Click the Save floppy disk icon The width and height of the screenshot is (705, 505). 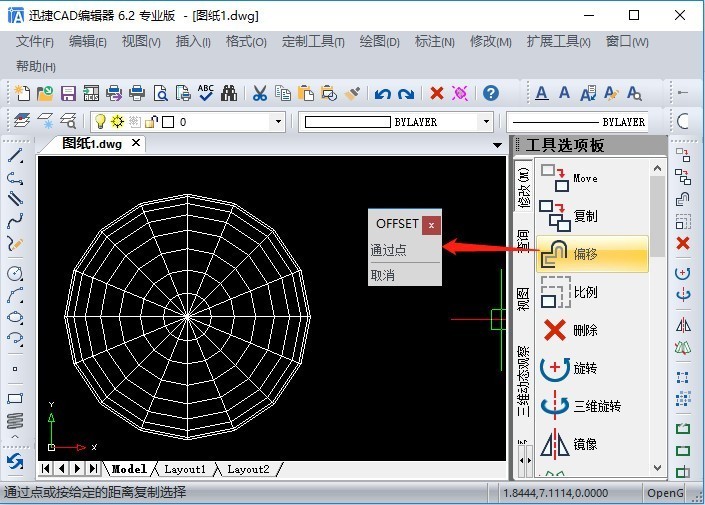click(x=68, y=94)
